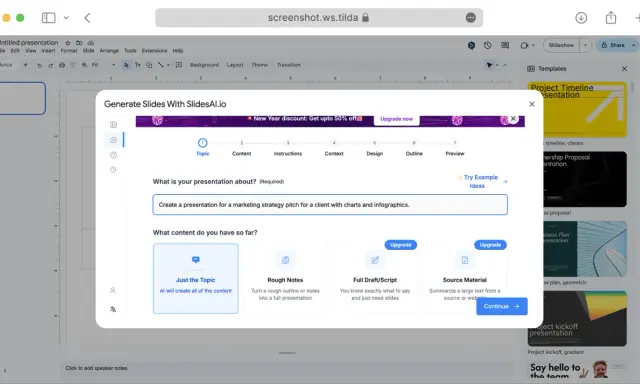Click the undo icon in toolbar
Viewport: 640px width, 384px height.
click(x=40, y=65)
